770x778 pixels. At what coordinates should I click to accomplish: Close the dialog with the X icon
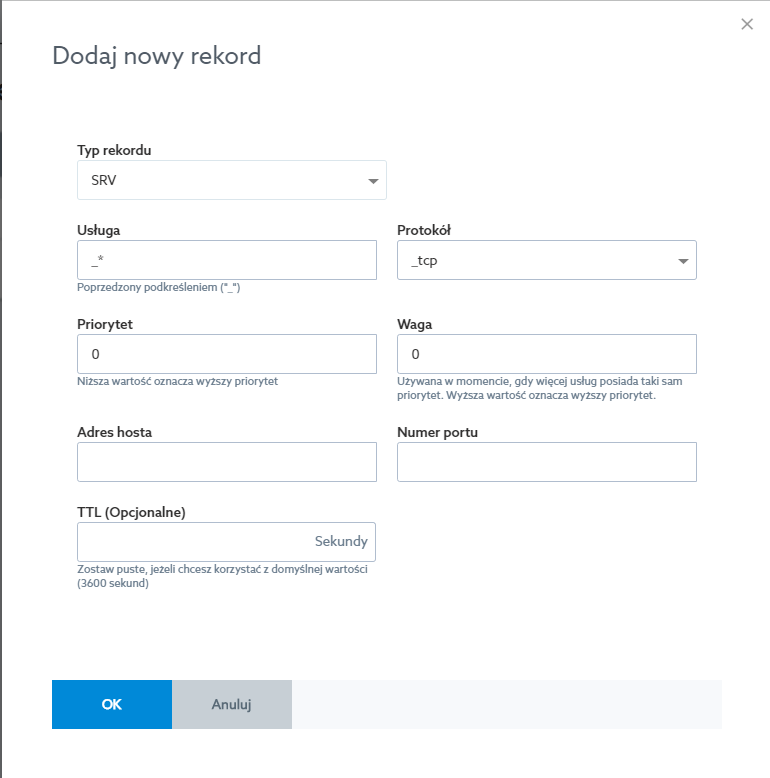747,24
